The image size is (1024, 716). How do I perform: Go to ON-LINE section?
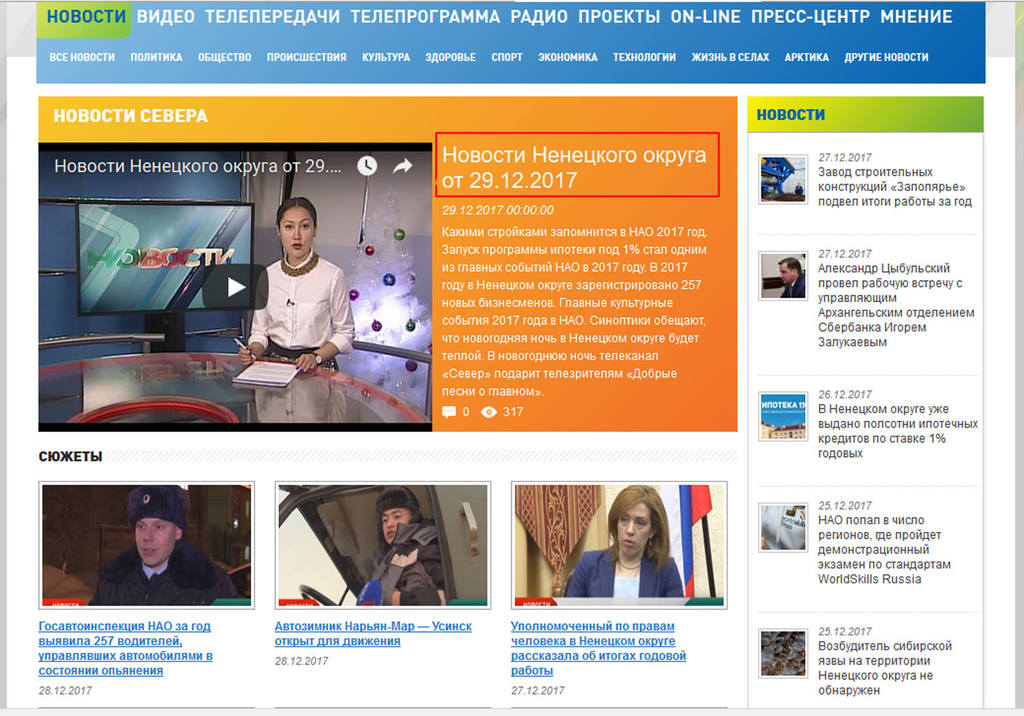(705, 16)
